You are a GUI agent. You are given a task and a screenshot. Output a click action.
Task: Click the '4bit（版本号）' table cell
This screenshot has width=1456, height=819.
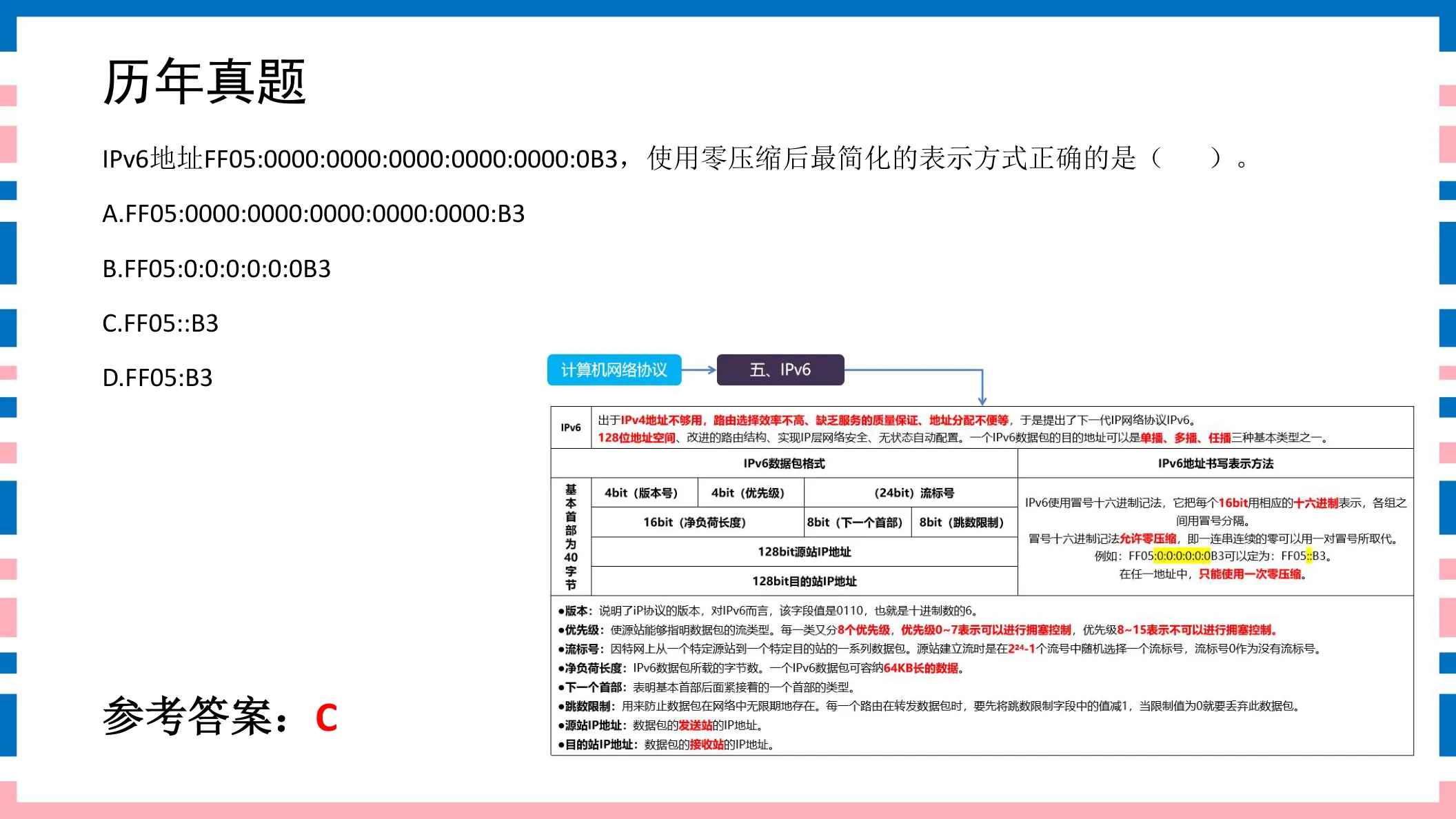pyautogui.click(x=644, y=492)
